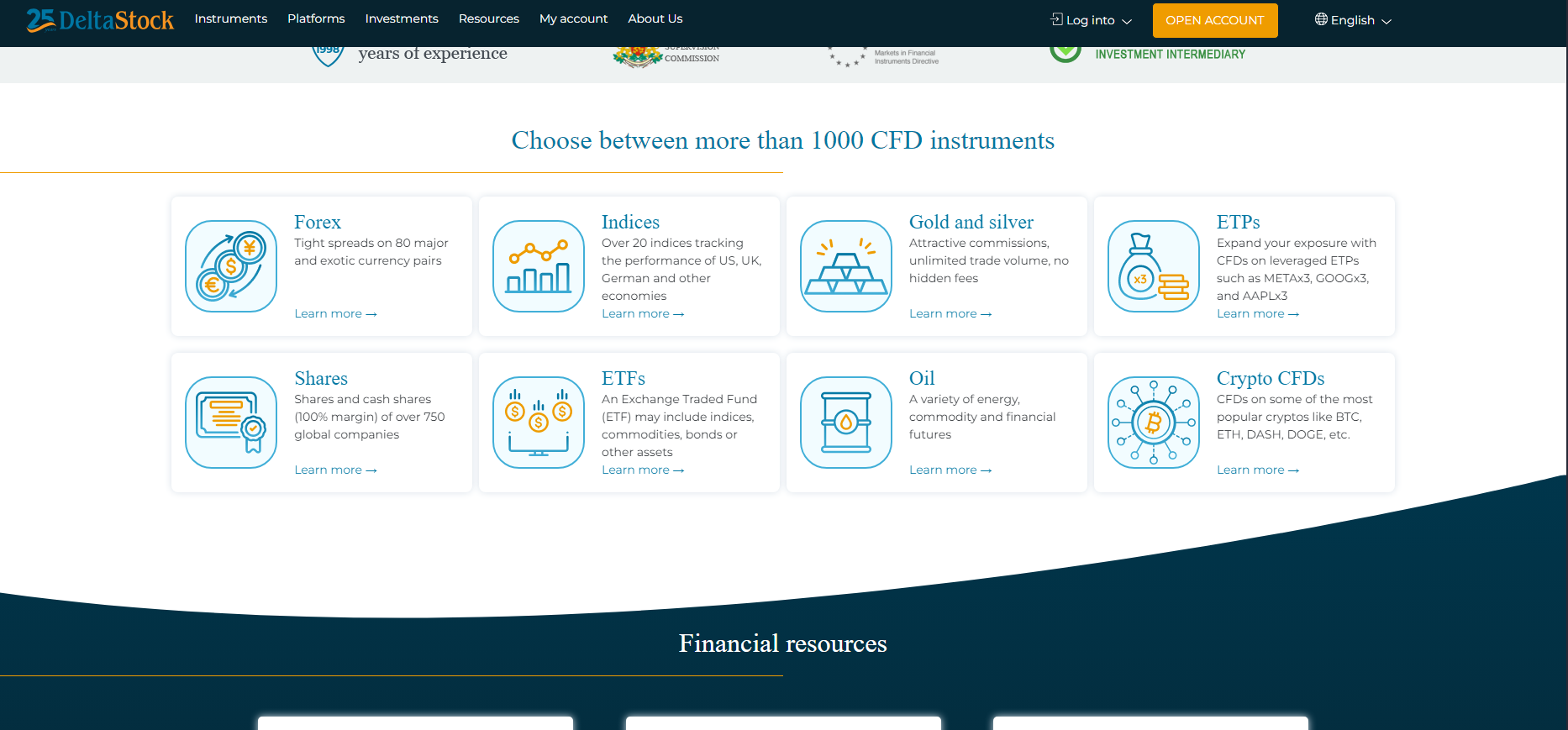Click 'years of experience' text
1568x730 pixels.
pos(433,54)
